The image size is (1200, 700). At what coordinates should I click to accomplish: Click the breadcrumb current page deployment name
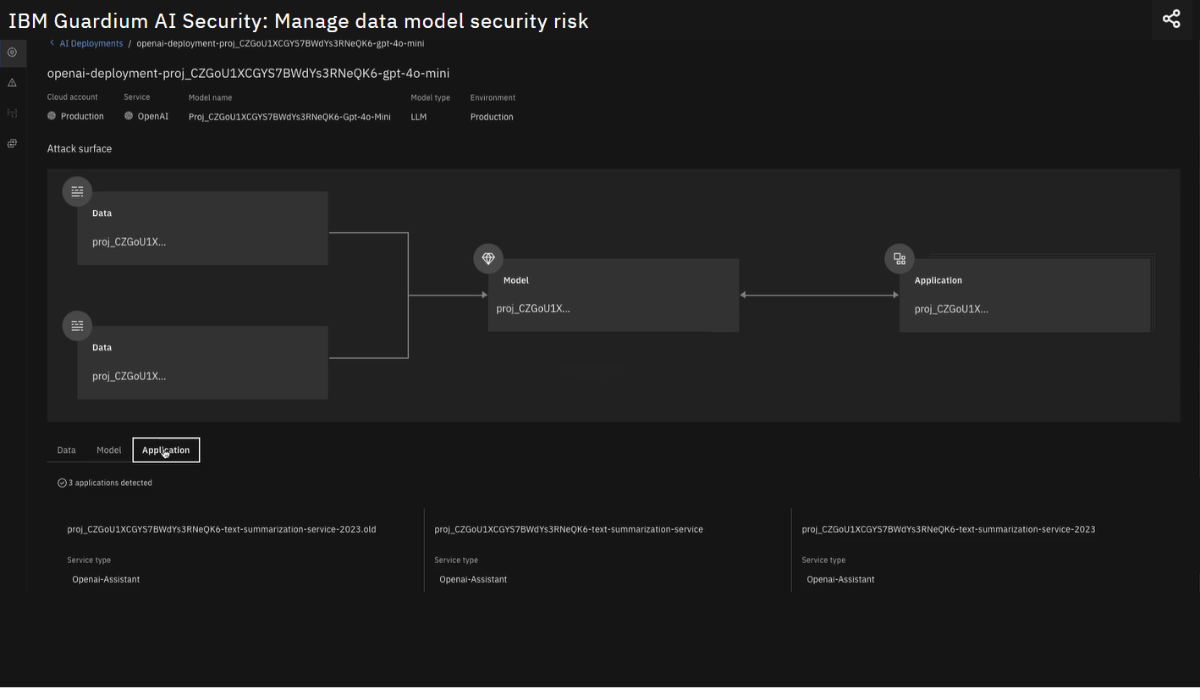coord(280,43)
